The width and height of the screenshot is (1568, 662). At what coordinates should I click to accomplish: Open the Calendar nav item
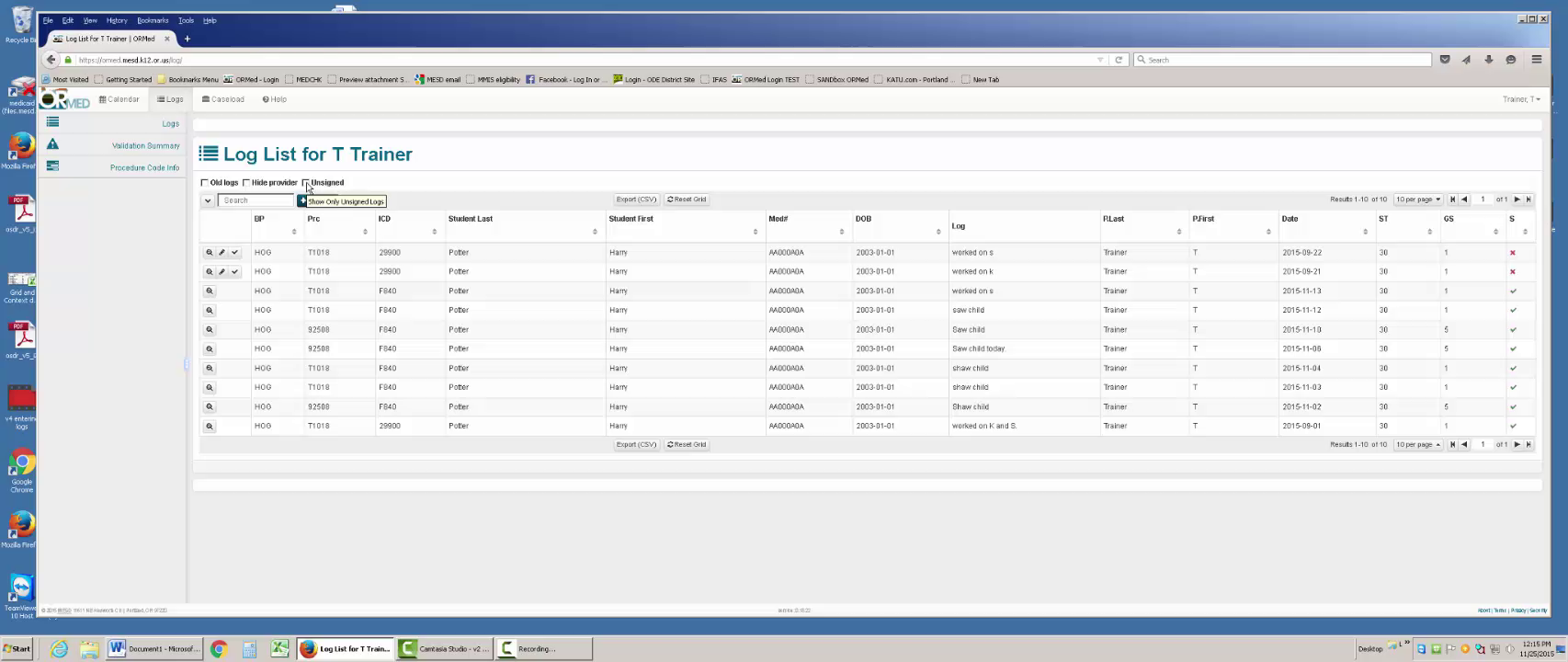click(119, 99)
